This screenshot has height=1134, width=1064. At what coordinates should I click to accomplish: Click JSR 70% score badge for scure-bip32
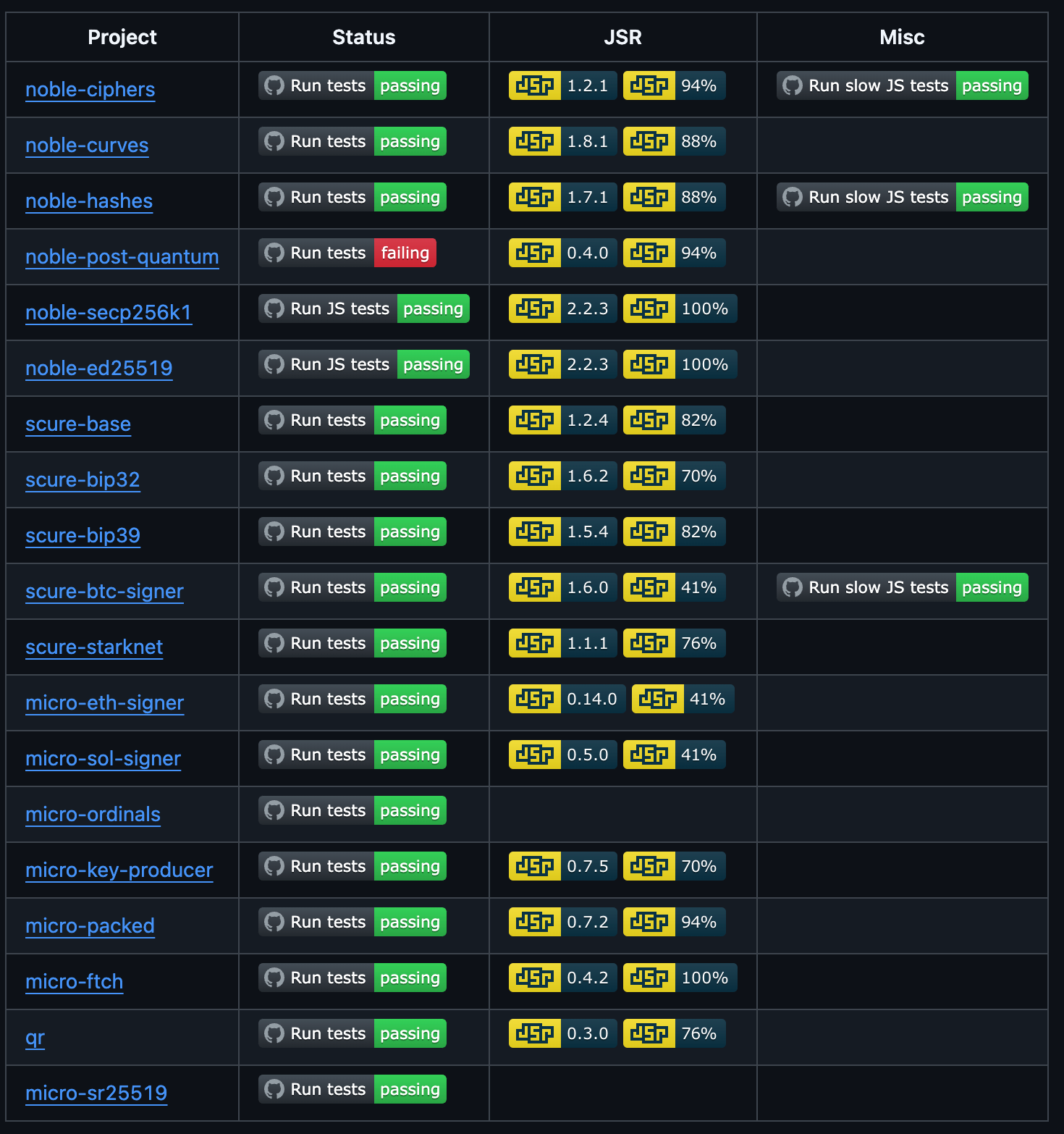coord(675,476)
